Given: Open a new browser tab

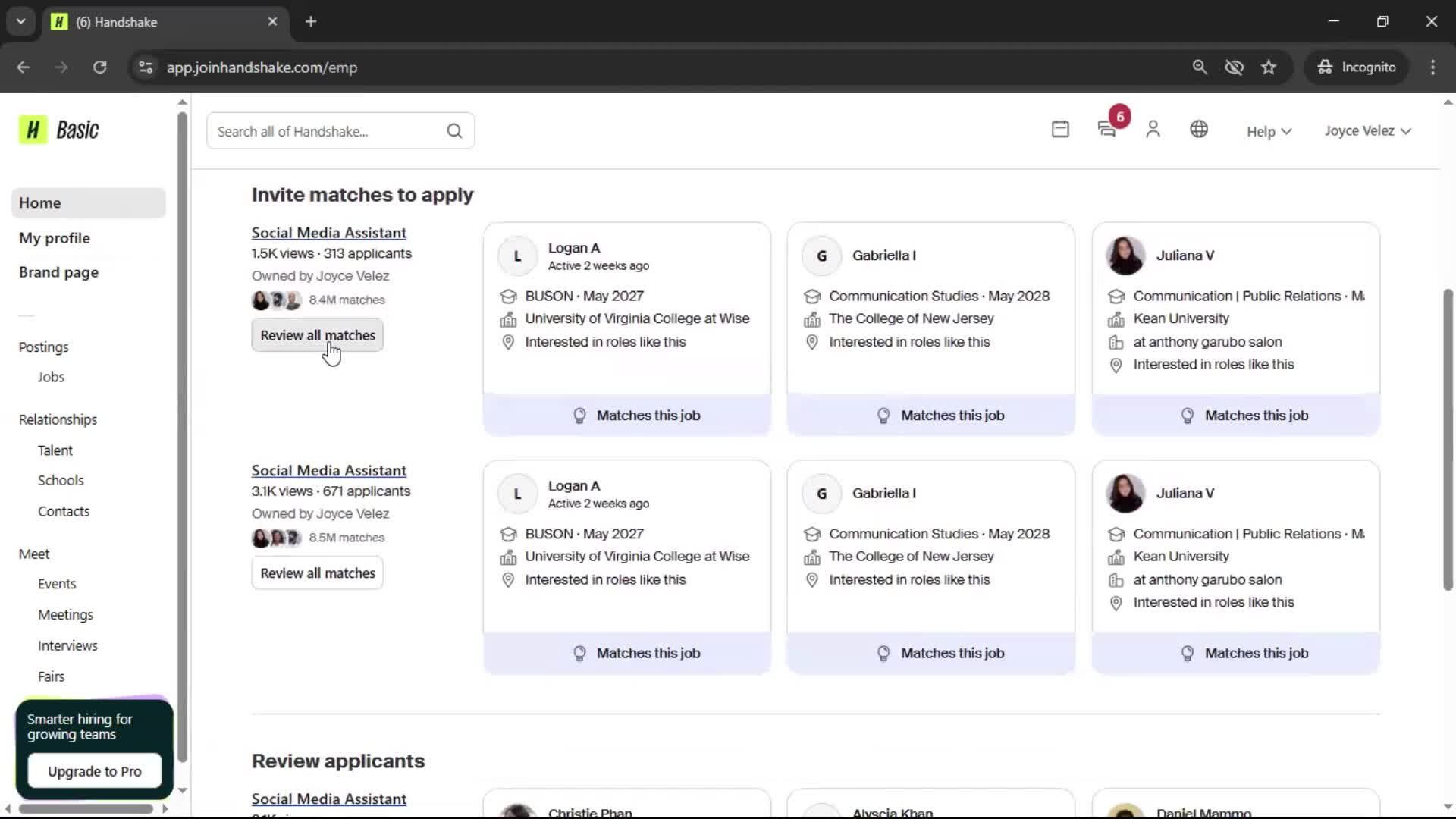Looking at the screenshot, I should [x=311, y=21].
